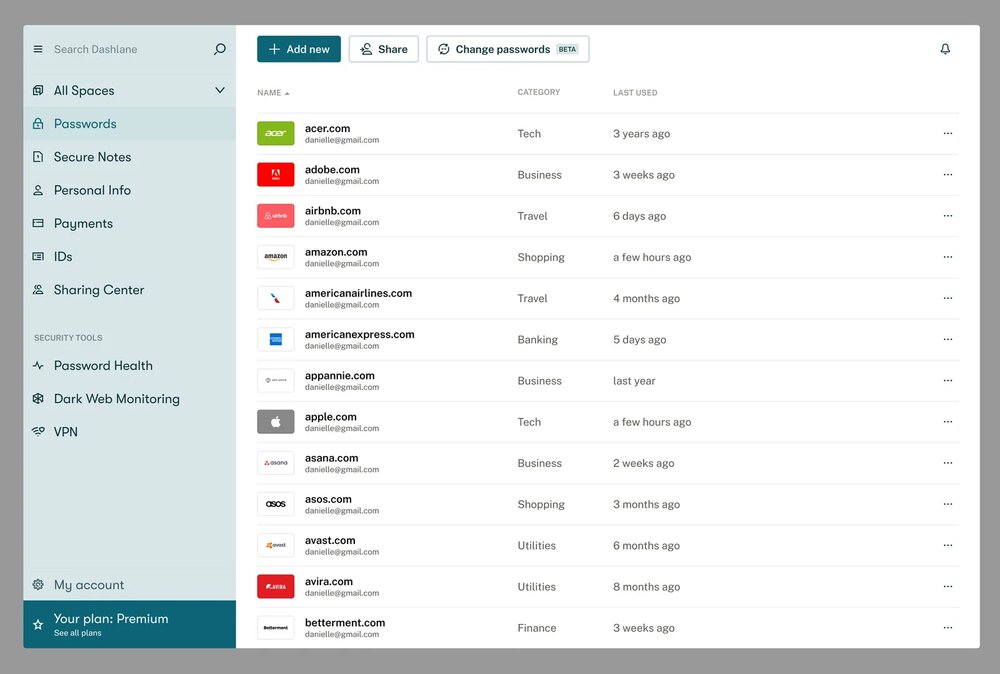
Task: Click the notifications bell icon
Action: 945,49
